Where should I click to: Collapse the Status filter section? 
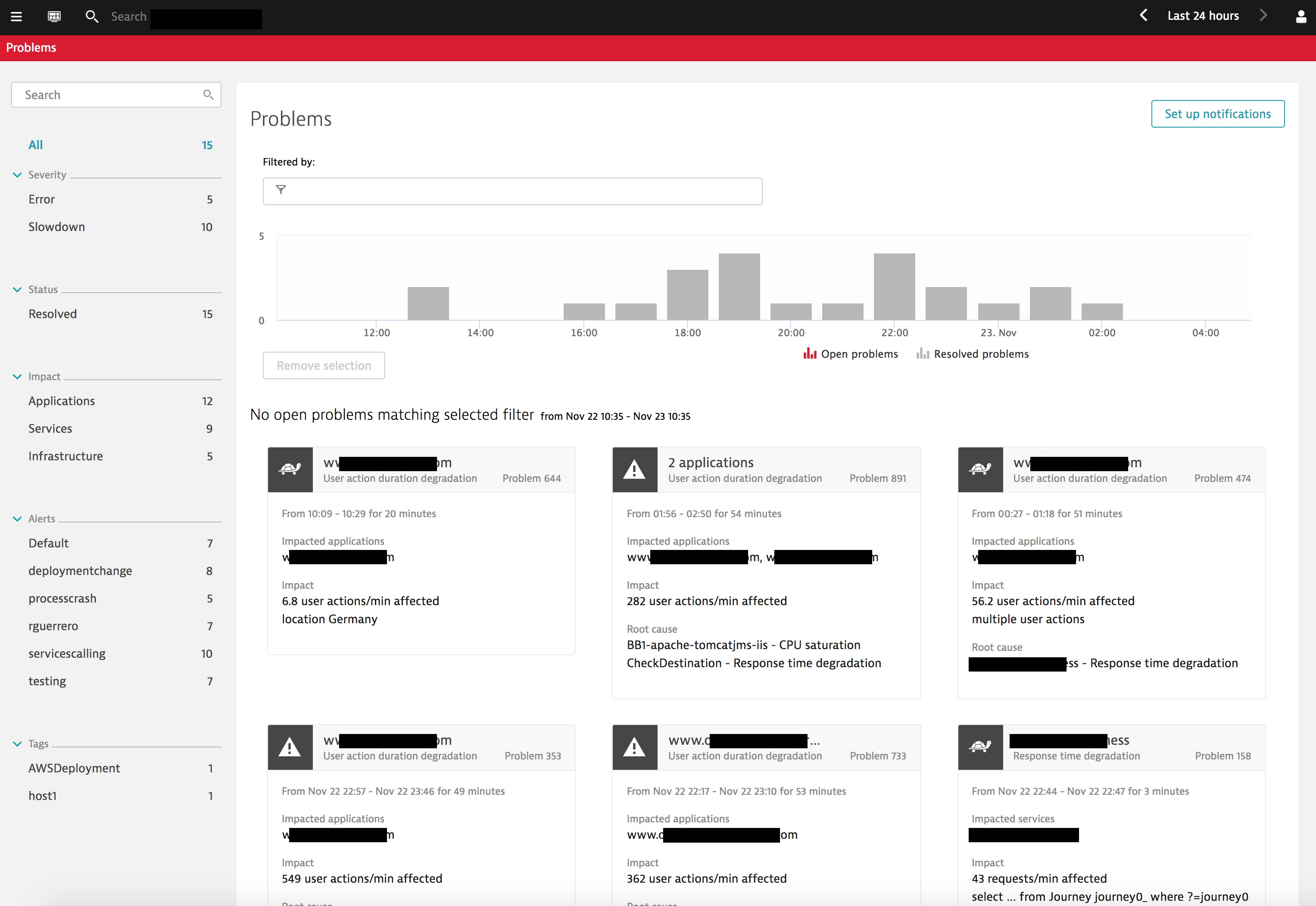point(17,290)
